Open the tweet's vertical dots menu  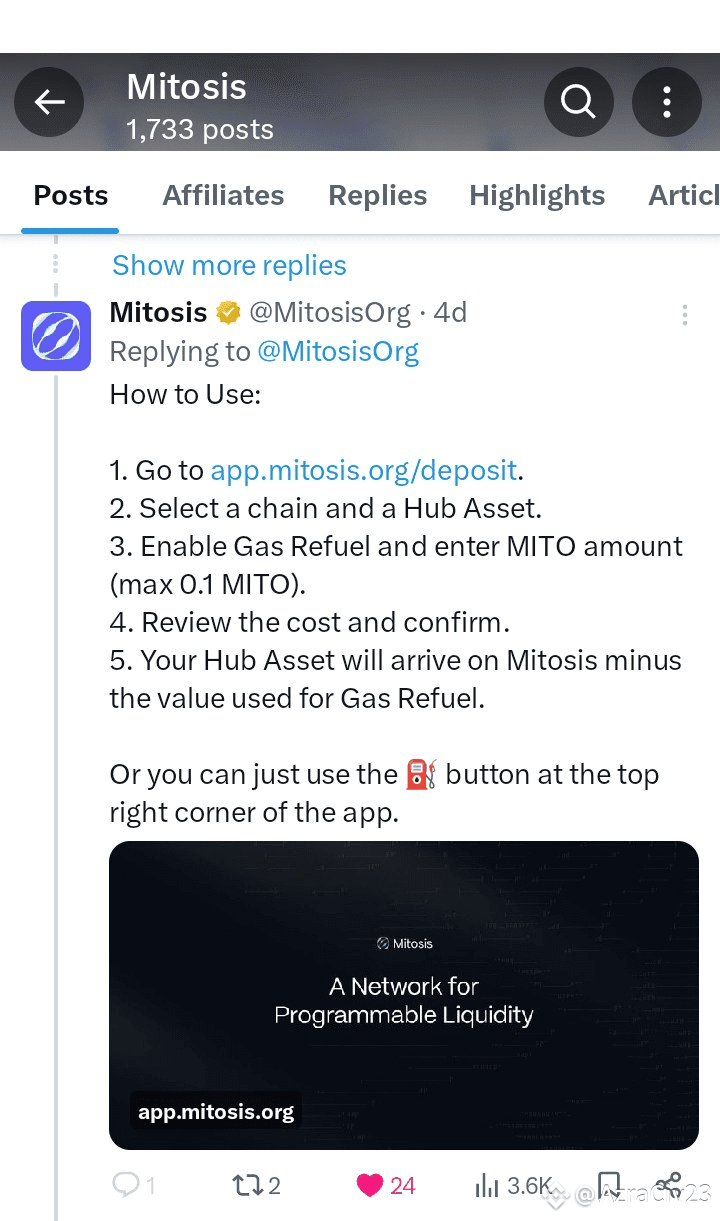tap(684, 315)
